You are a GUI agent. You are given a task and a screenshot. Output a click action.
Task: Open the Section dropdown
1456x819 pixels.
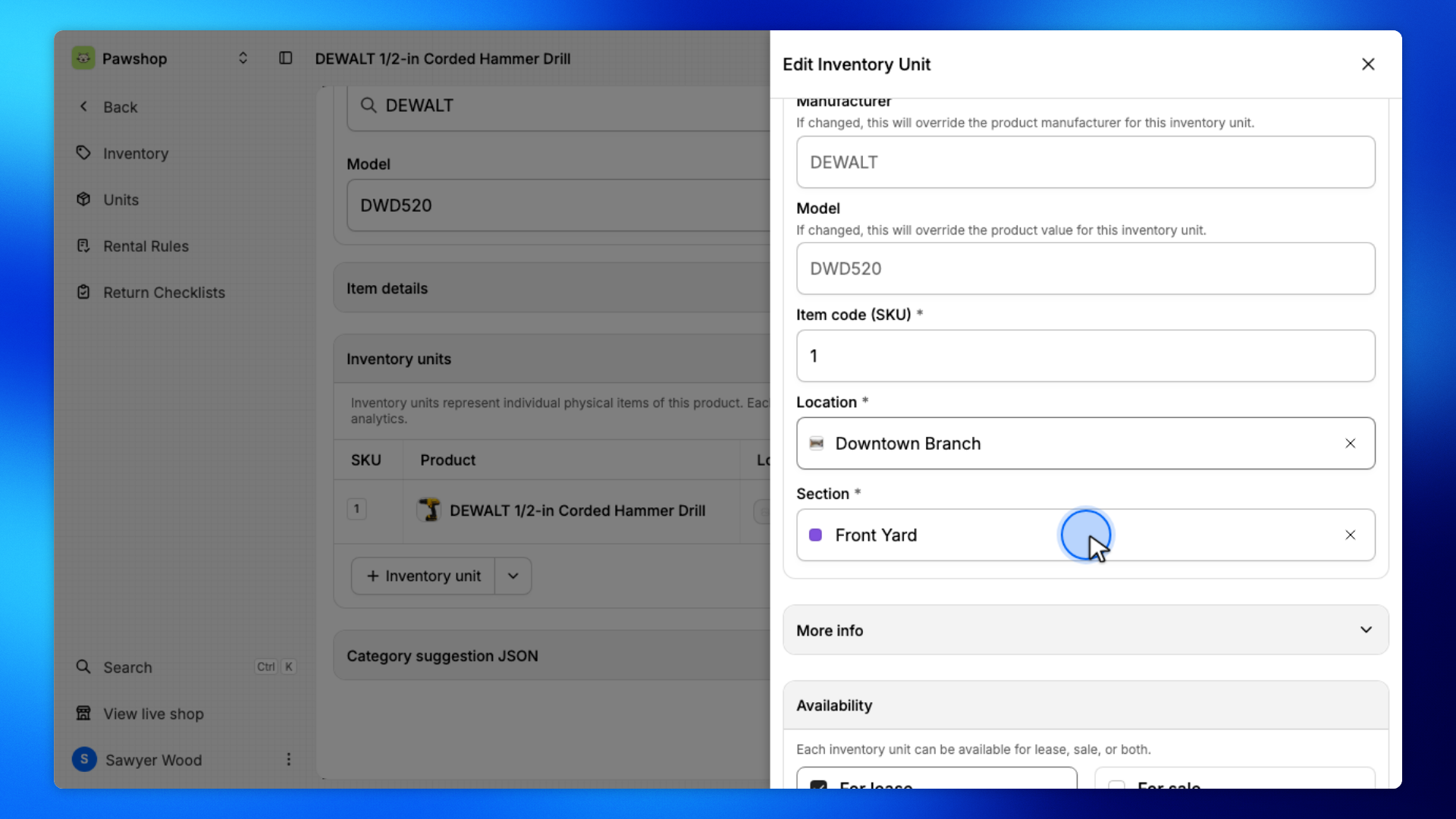point(1085,535)
